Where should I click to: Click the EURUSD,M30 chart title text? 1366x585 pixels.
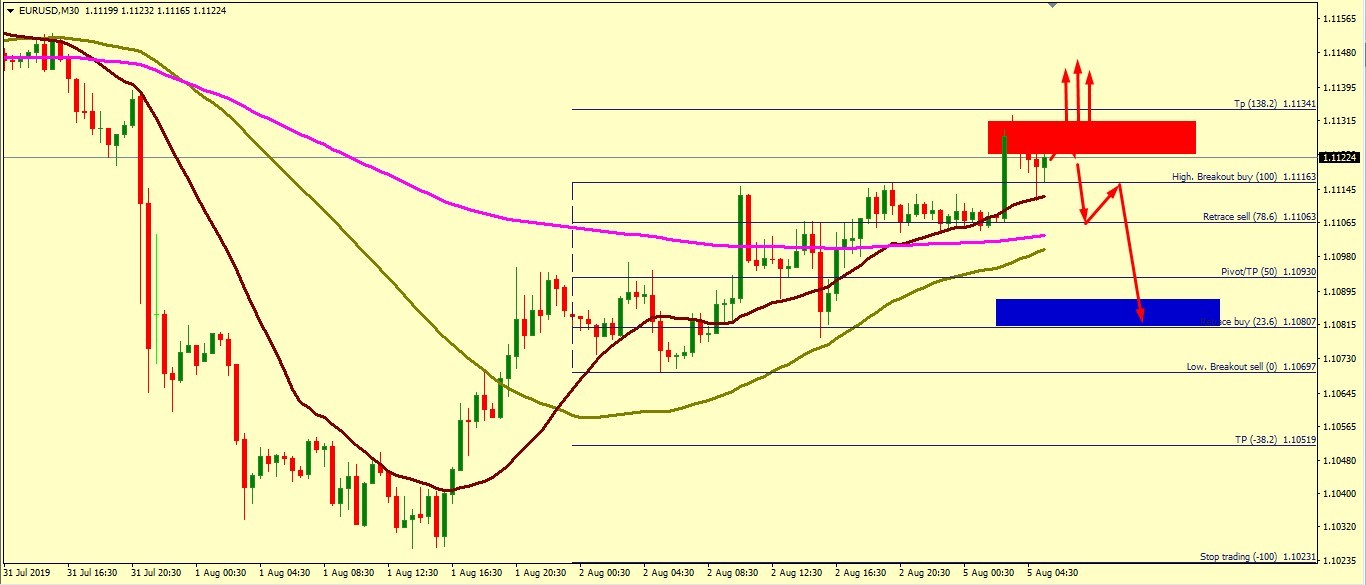click(x=50, y=10)
